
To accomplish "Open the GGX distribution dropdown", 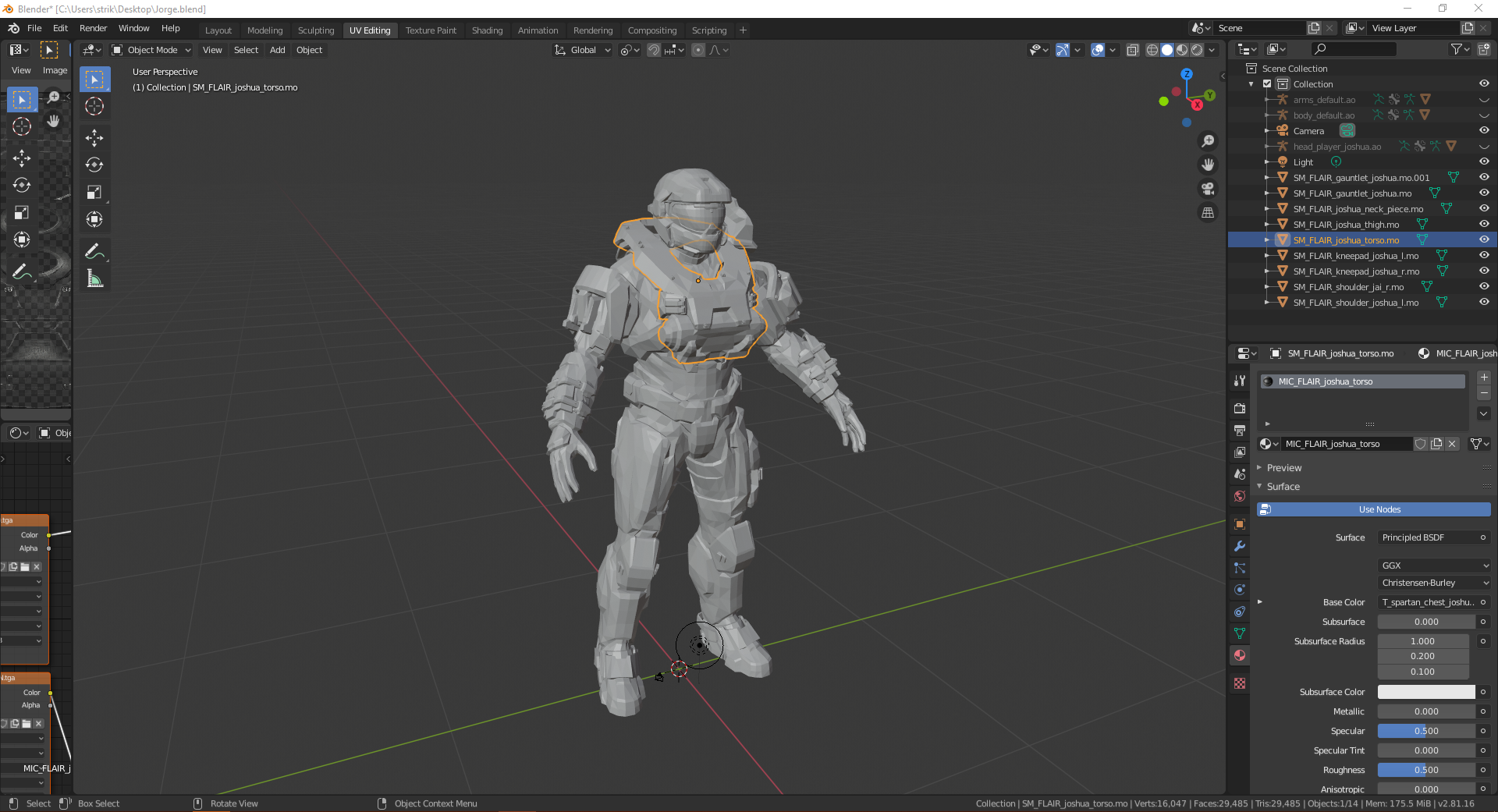I will point(1434,566).
